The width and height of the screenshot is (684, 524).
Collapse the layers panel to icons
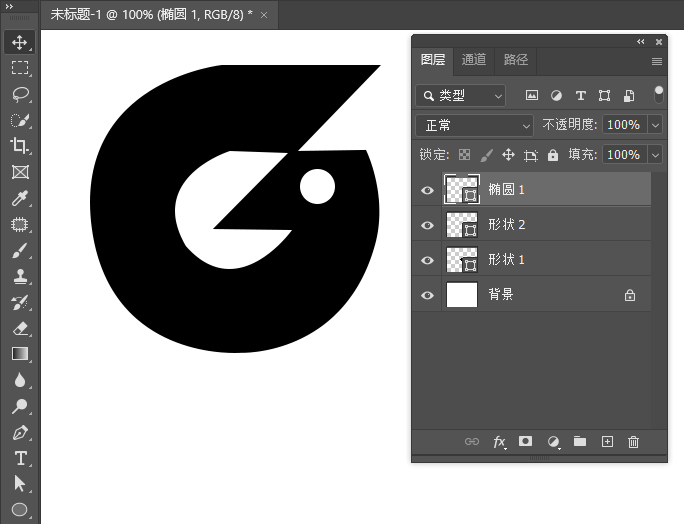640,41
